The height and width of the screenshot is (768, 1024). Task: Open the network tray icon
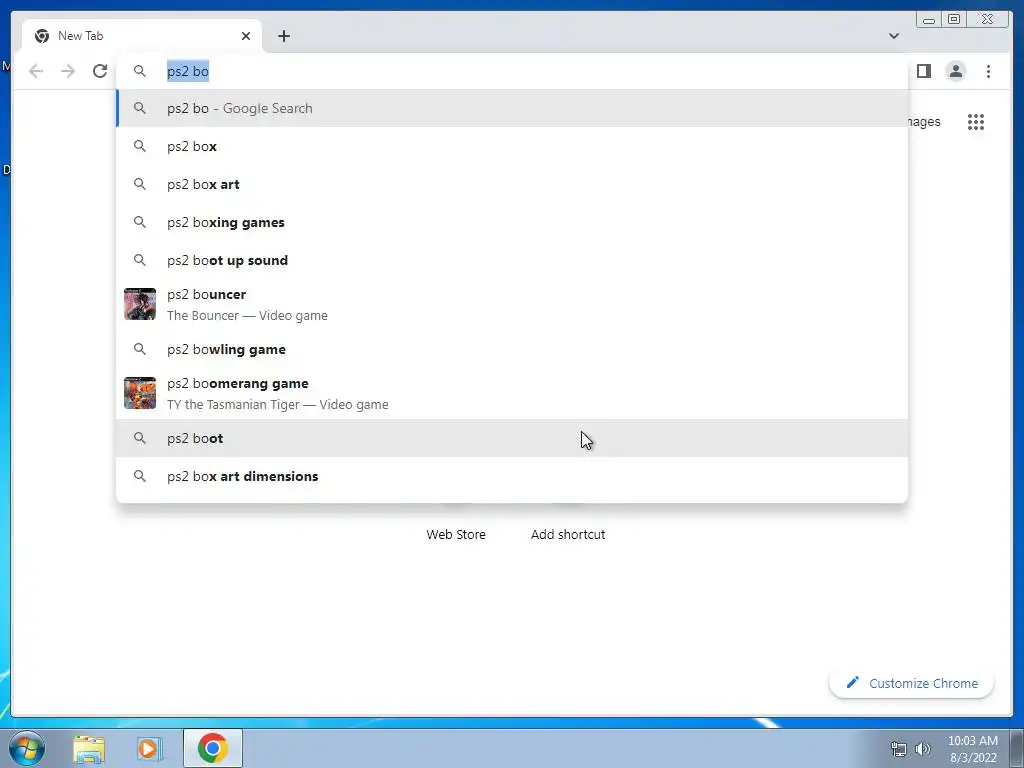(899, 749)
